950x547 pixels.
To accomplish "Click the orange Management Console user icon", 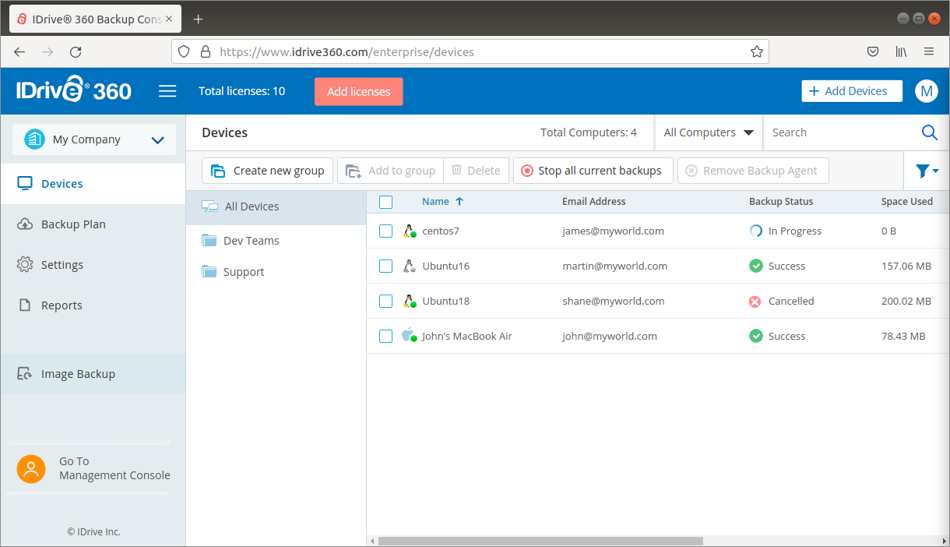I will pos(31,469).
